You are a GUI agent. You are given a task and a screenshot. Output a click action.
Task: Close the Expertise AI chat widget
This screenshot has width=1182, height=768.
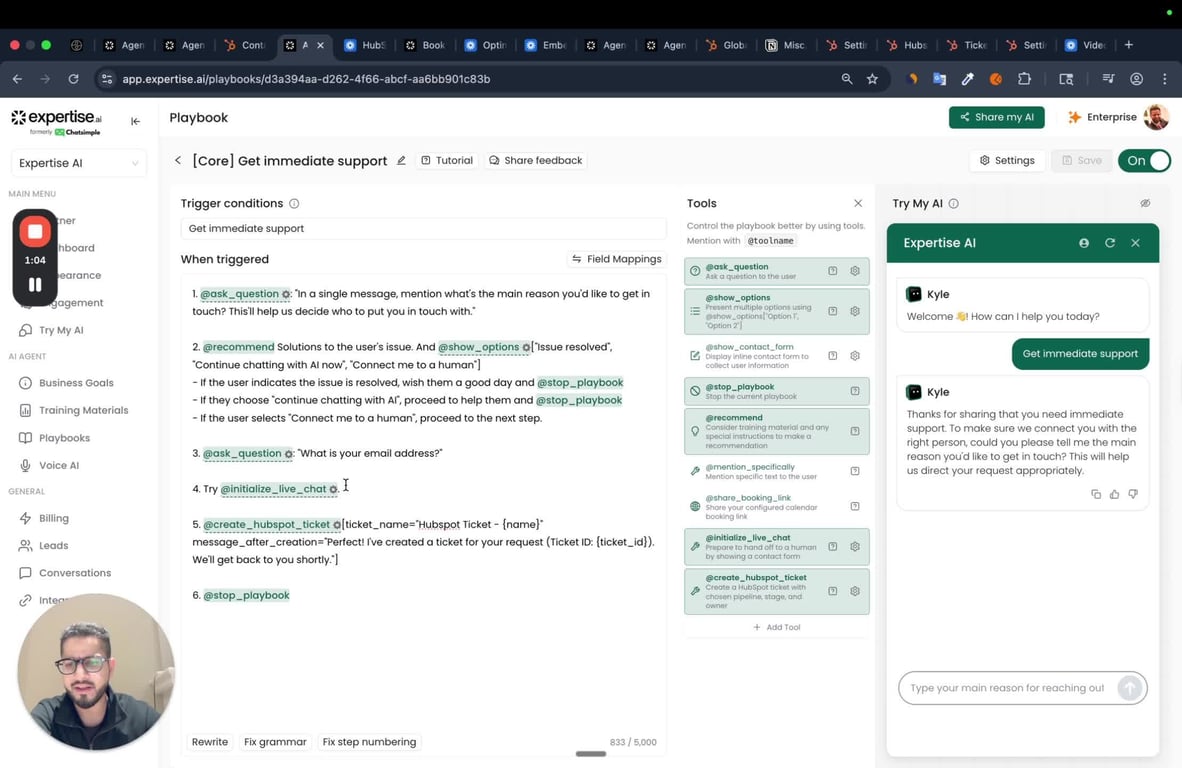[1135, 243]
